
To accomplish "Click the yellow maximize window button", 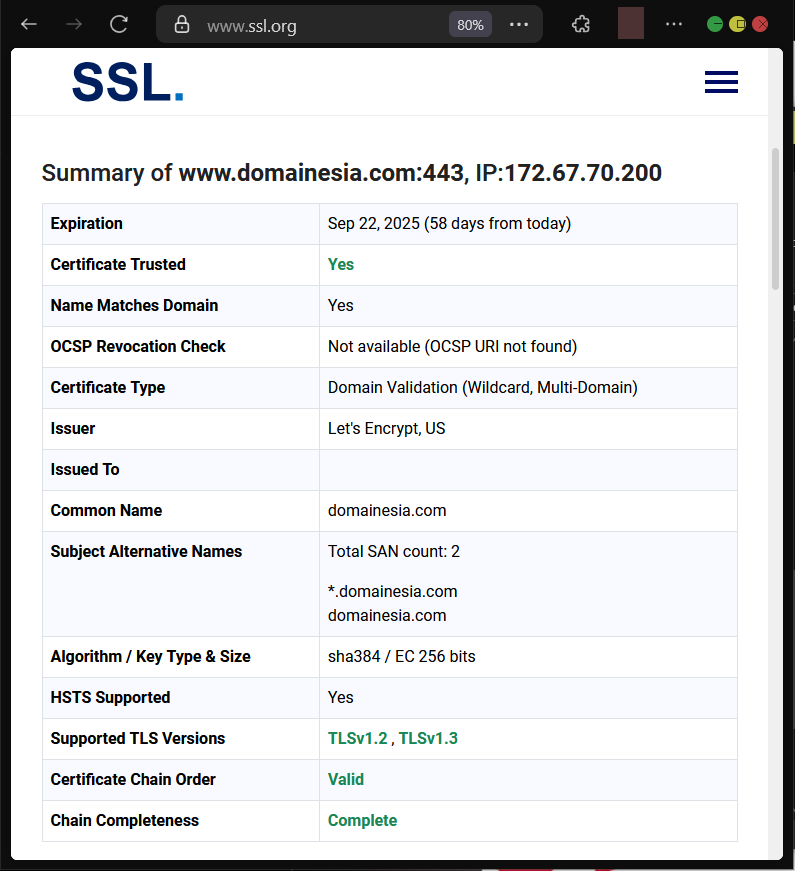I will tap(737, 24).
